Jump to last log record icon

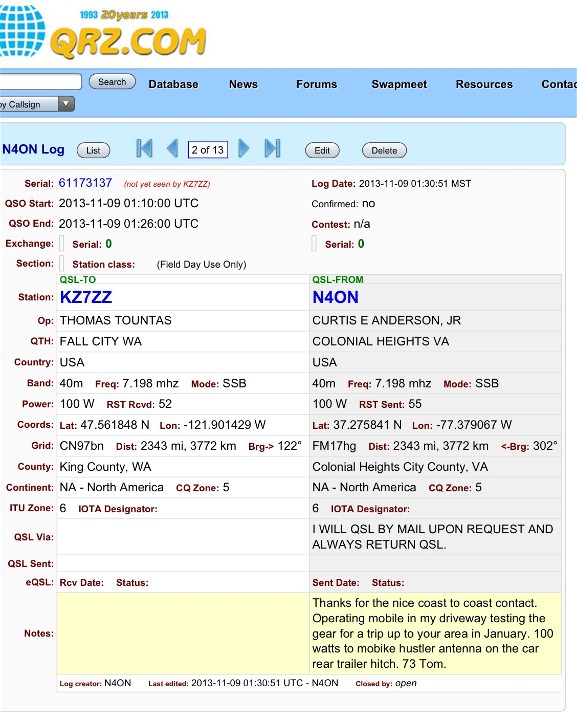pos(273,149)
